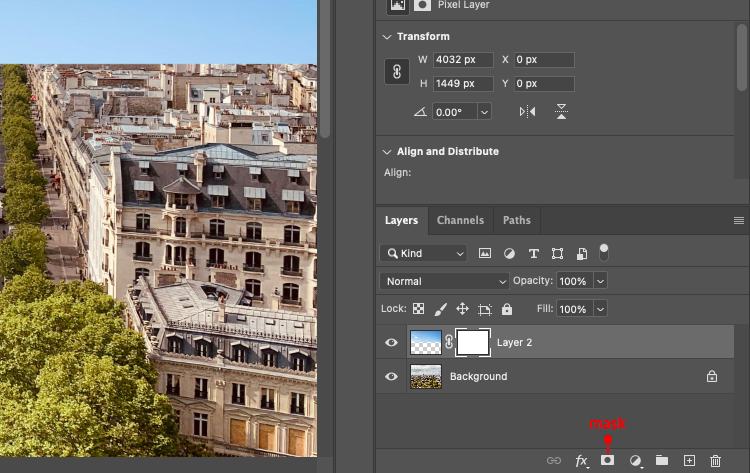Viewport: 750px width, 473px height.
Task: Click the Opacity label
Action: pyautogui.click(x=533, y=281)
